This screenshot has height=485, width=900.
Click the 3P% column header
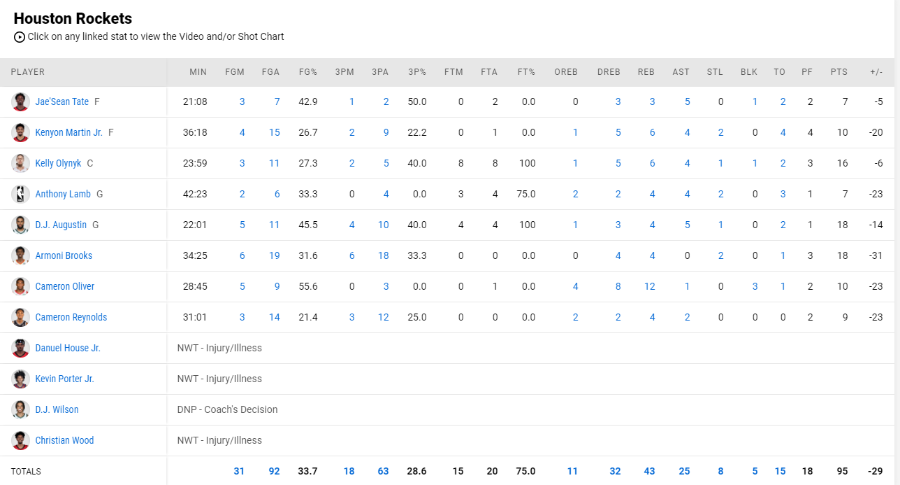click(417, 72)
